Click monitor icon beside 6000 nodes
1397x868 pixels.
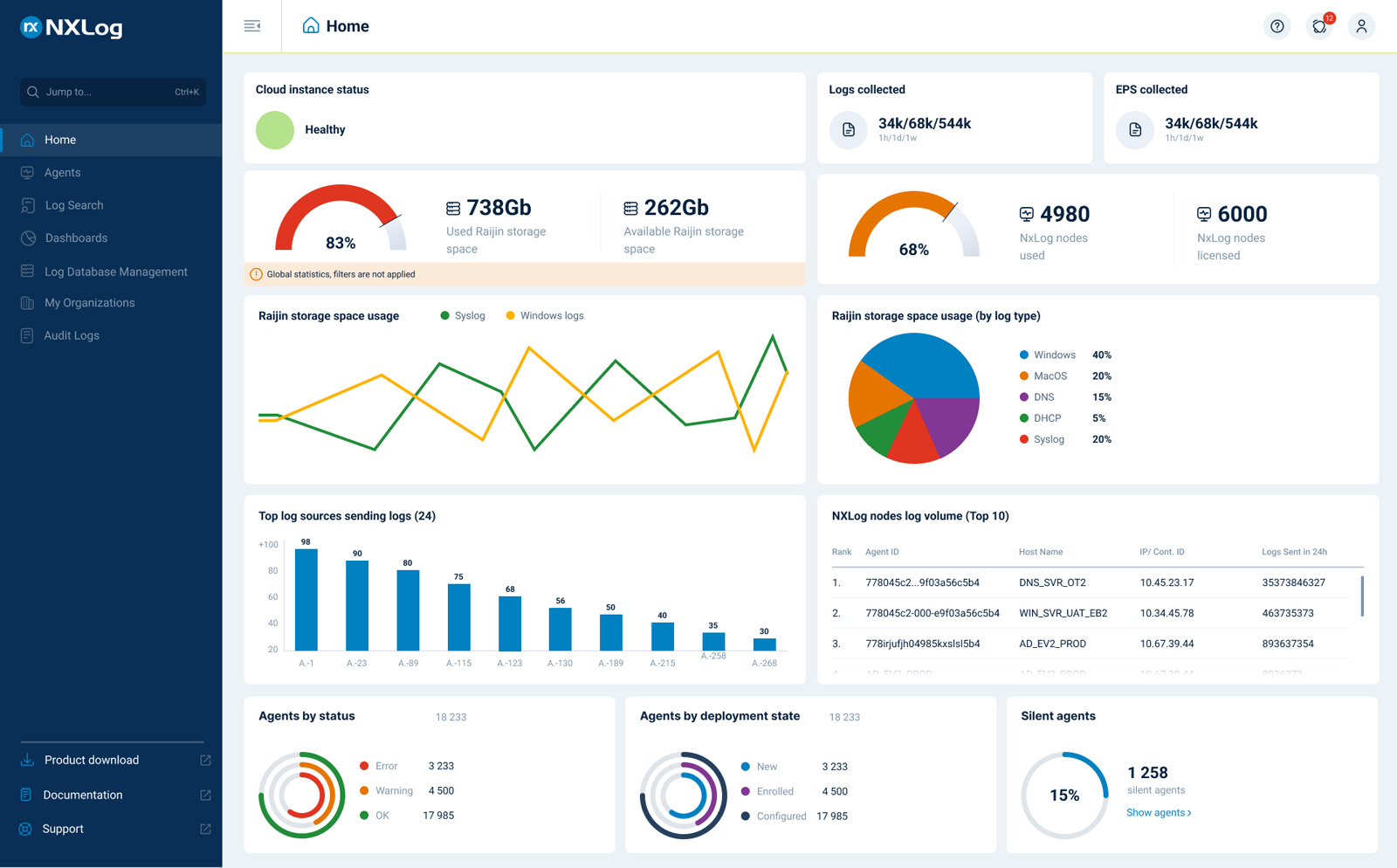point(1204,214)
